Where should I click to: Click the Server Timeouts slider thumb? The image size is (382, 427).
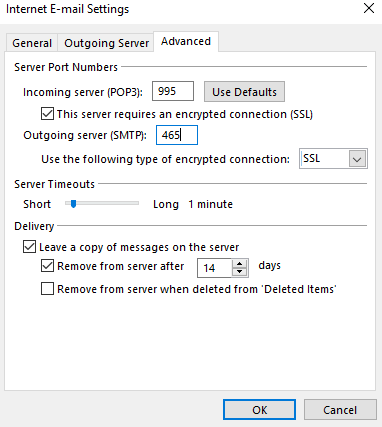(73, 203)
